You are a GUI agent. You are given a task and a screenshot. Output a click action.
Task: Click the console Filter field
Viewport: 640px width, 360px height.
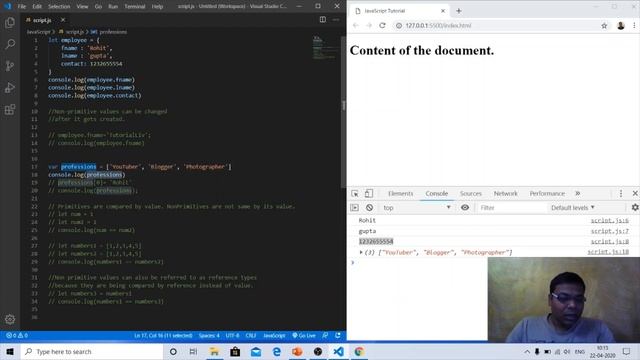[511, 207]
